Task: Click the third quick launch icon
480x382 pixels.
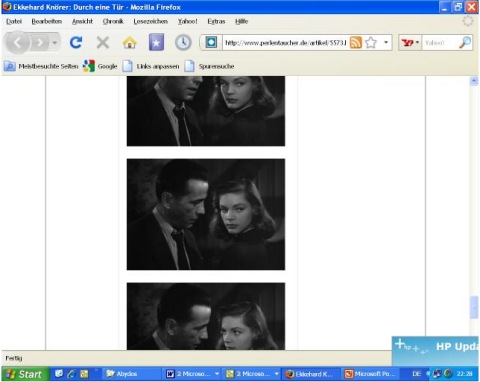Action: pyautogui.click(x=84, y=374)
